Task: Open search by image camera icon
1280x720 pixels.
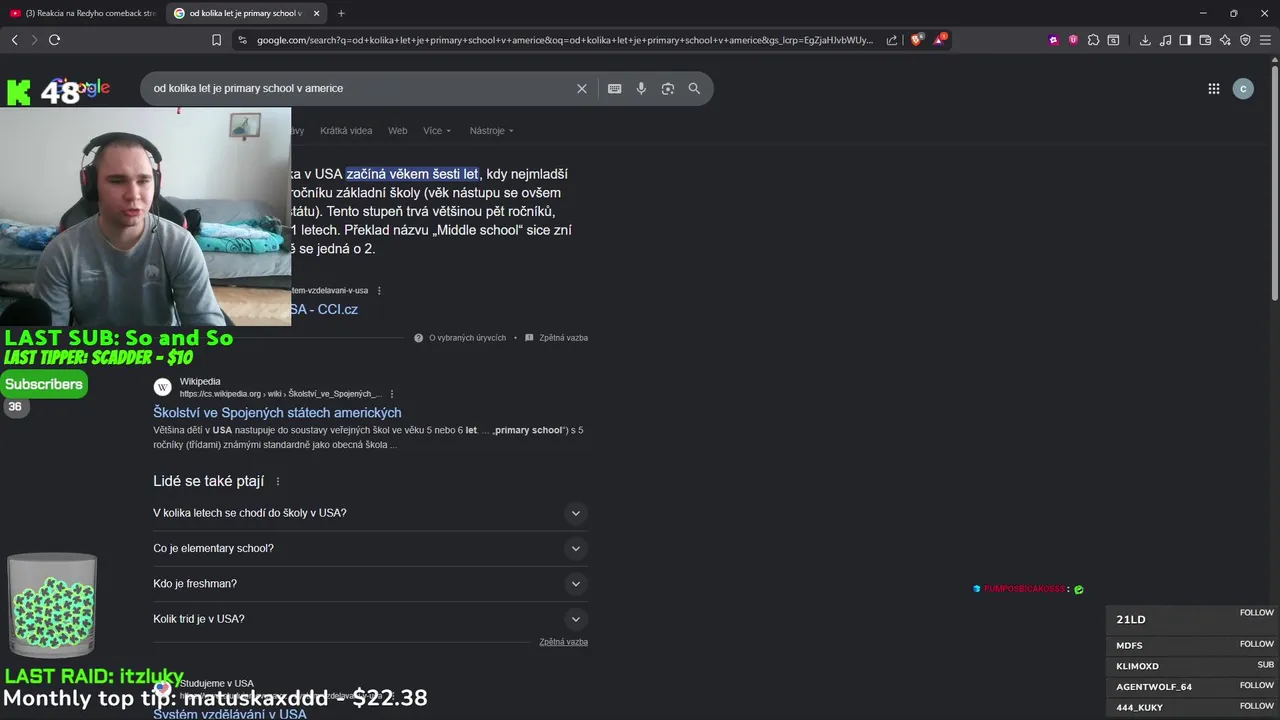Action: (x=668, y=88)
